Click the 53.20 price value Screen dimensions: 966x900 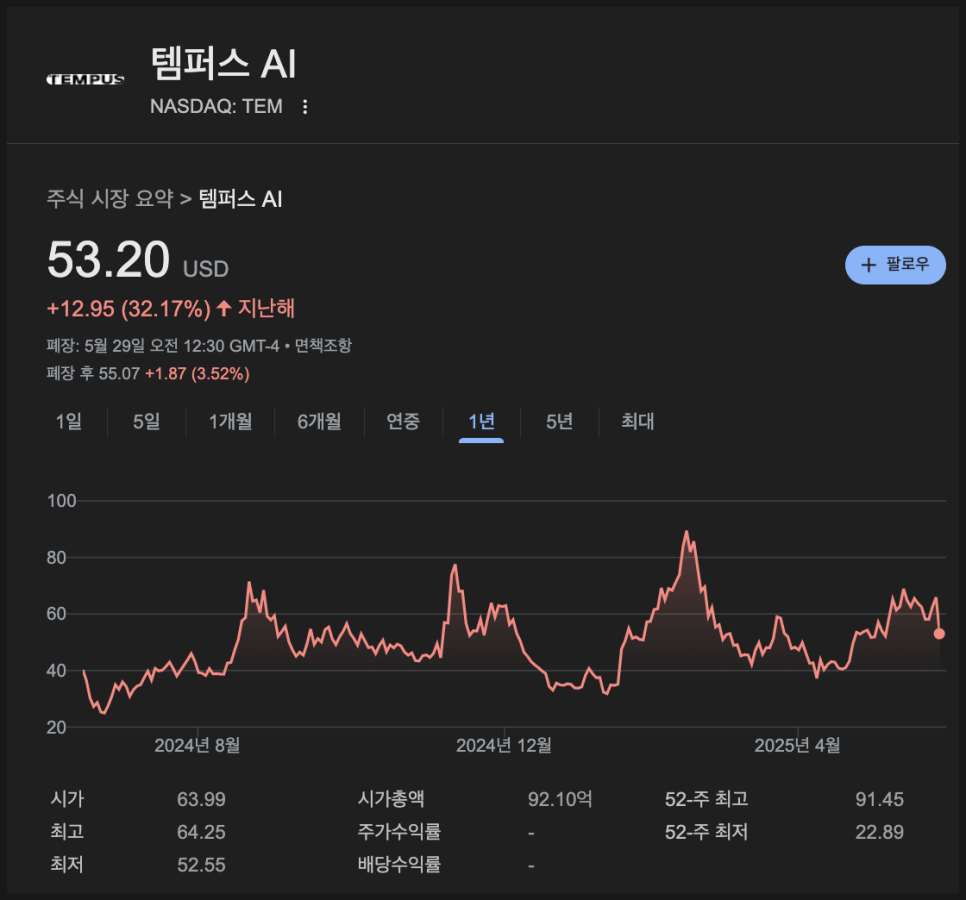(108, 260)
